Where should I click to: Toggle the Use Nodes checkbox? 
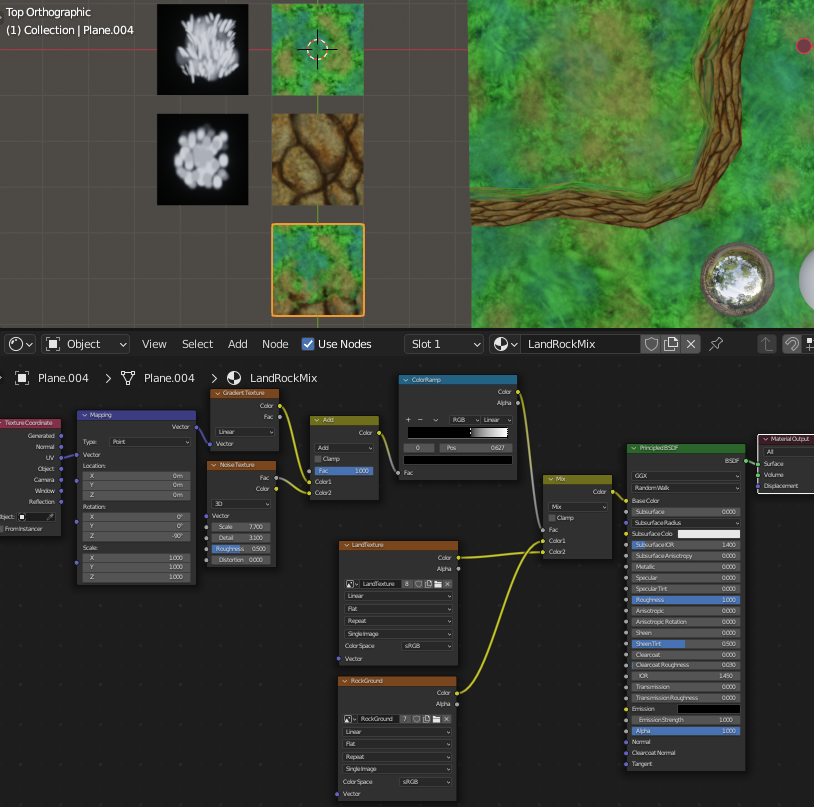(308, 344)
